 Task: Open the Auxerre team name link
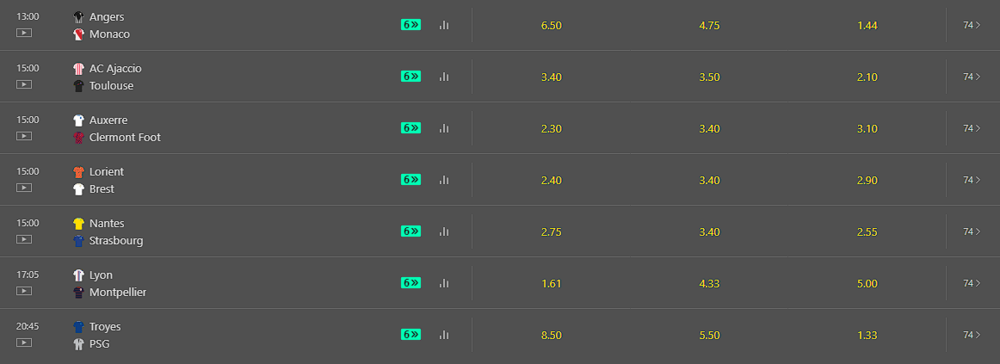coord(108,120)
